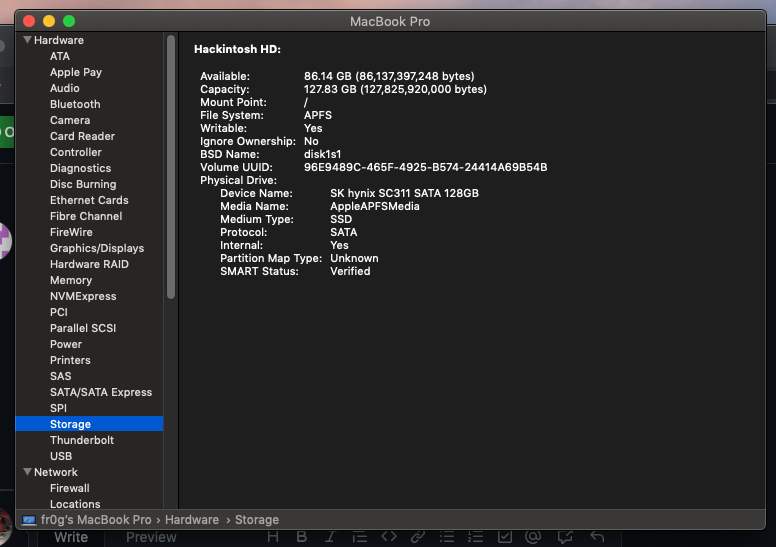Open the Printers entry

click(70, 360)
